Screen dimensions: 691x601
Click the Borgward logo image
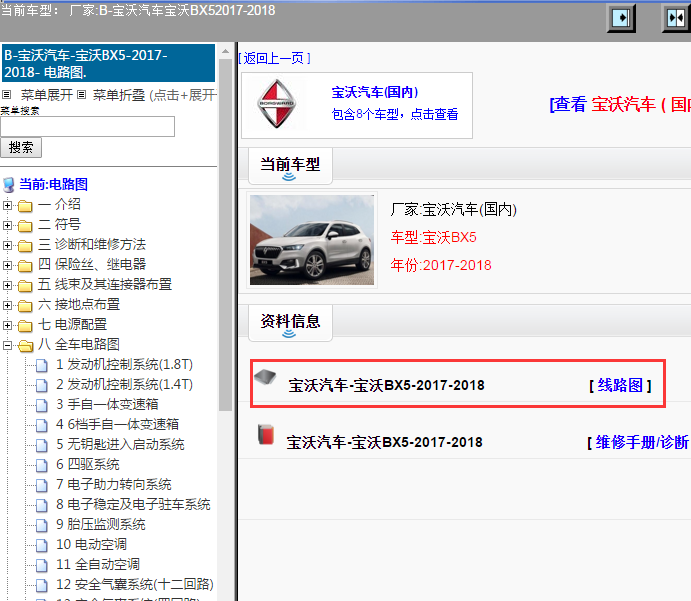(276, 104)
